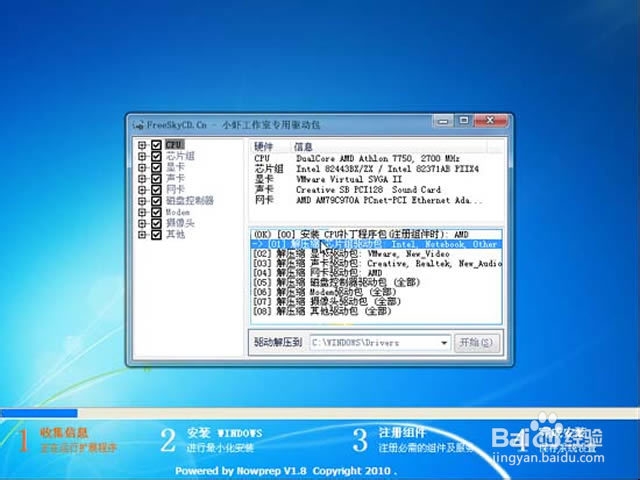
Task: Select log line [03] 解压缩 声卡驱动包
Action: pyautogui.click(x=376, y=264)
